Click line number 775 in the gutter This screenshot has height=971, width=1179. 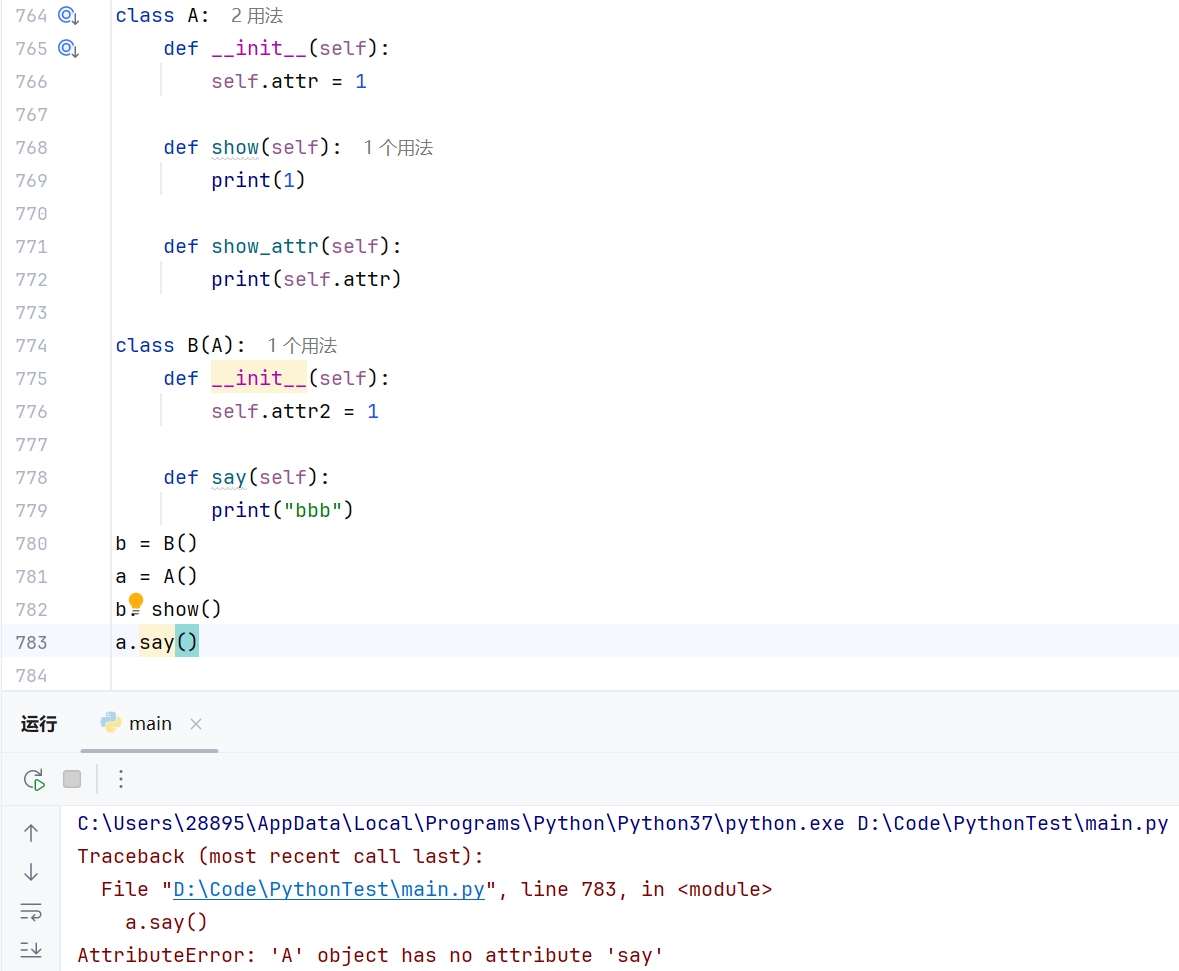click(32, 378)
